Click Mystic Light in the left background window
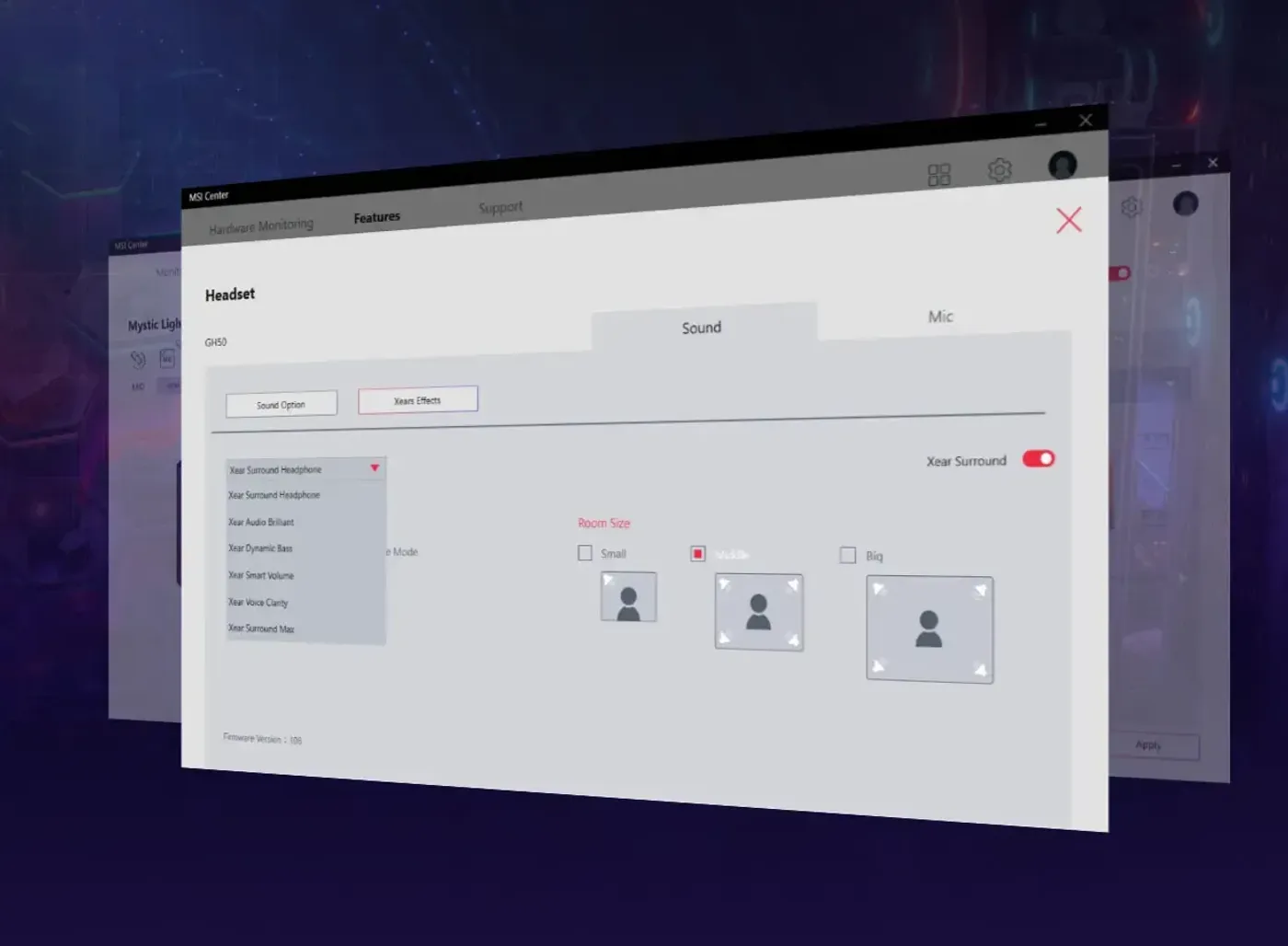Screen dimensions: 1288x946 click(155, 325)
